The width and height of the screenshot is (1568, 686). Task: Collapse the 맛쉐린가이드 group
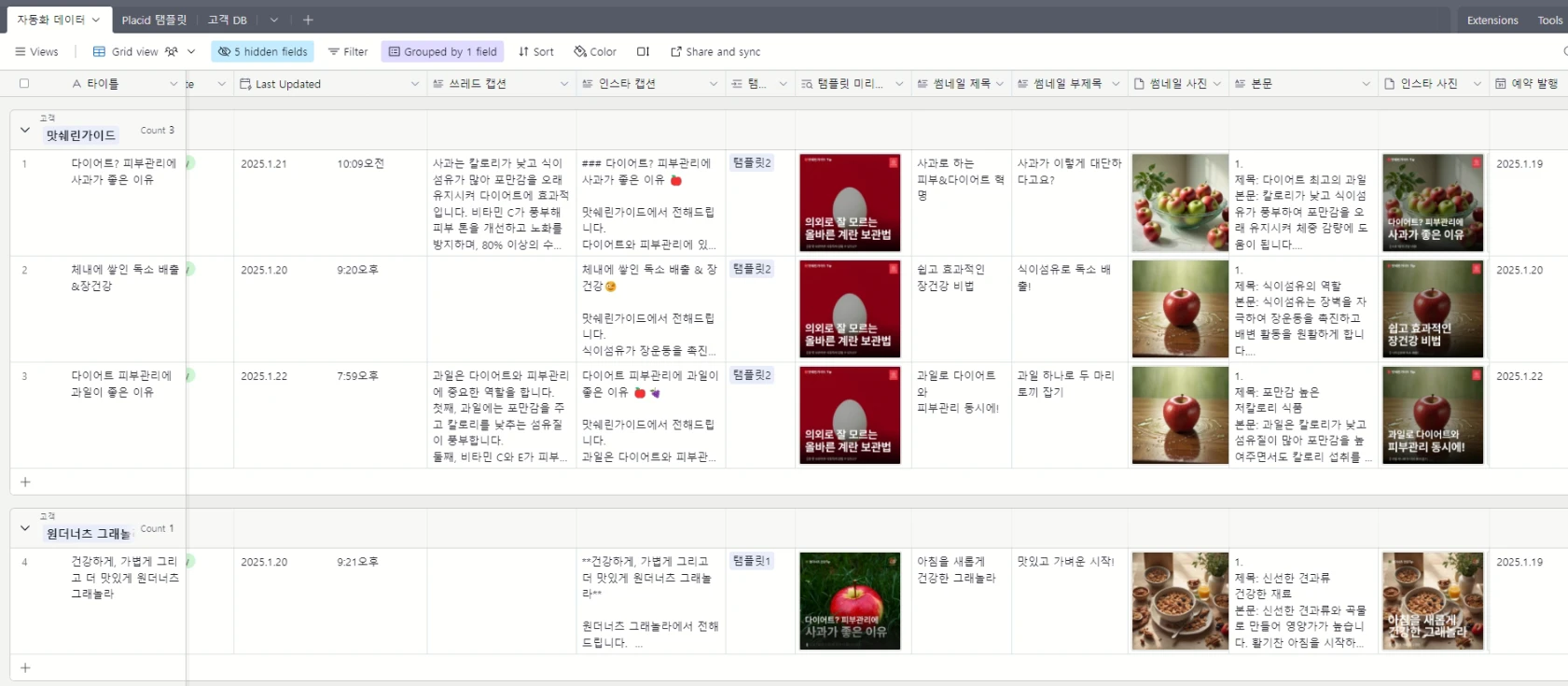tap(25, 131)
